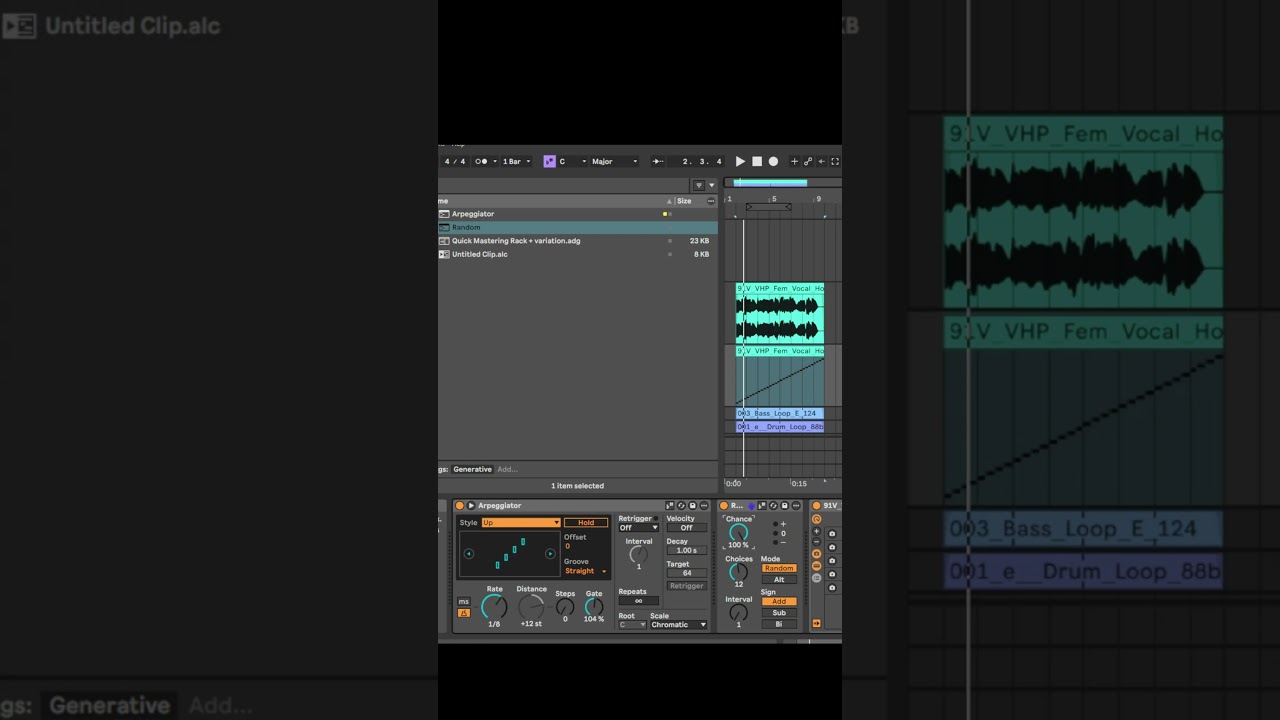1280x720 pixels.
Task: Click the Sub sign button
Action: coord(779,613)
